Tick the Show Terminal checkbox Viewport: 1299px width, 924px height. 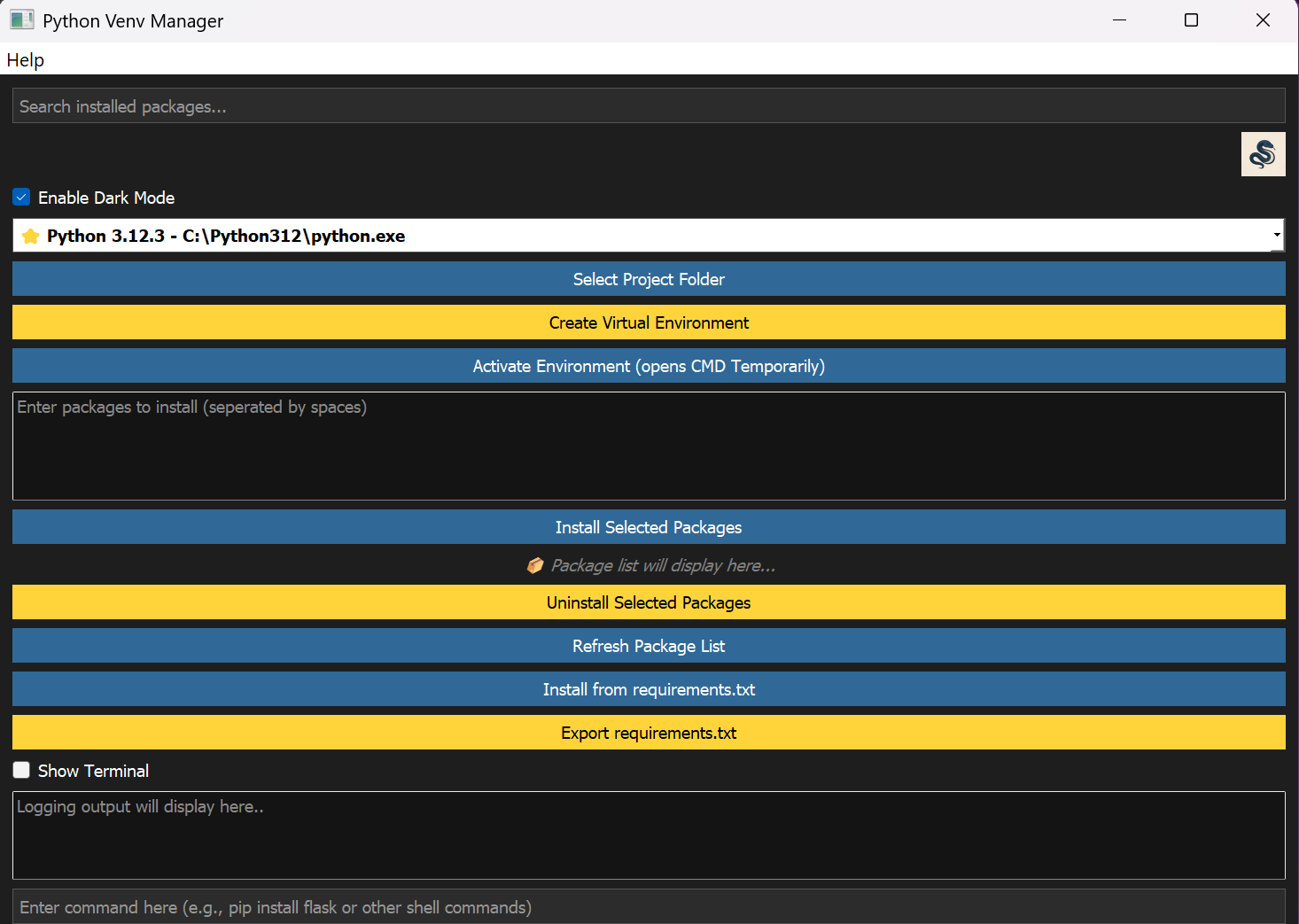(21, 770)
